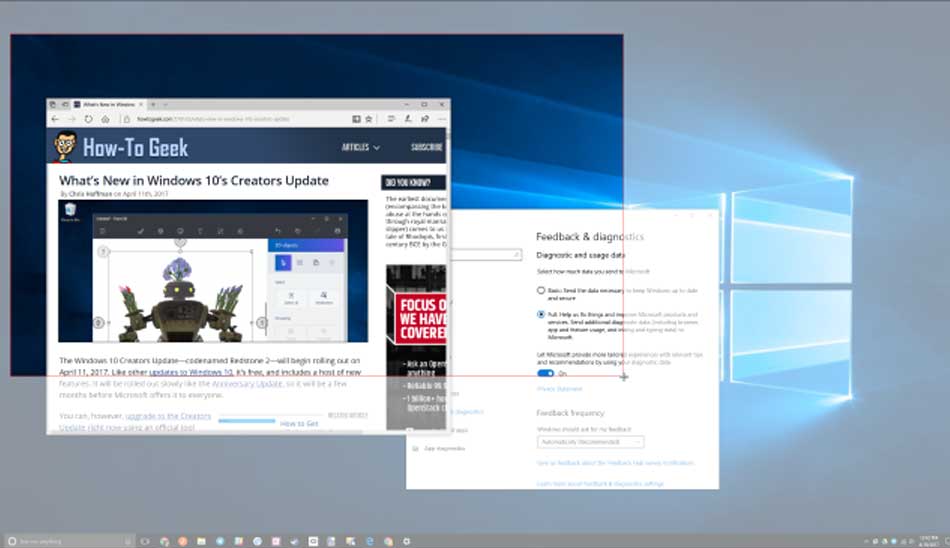The image size is (950, 548).
Task: Open the Edge home page button
Action: pyautogui.click(x=105, y=119)
